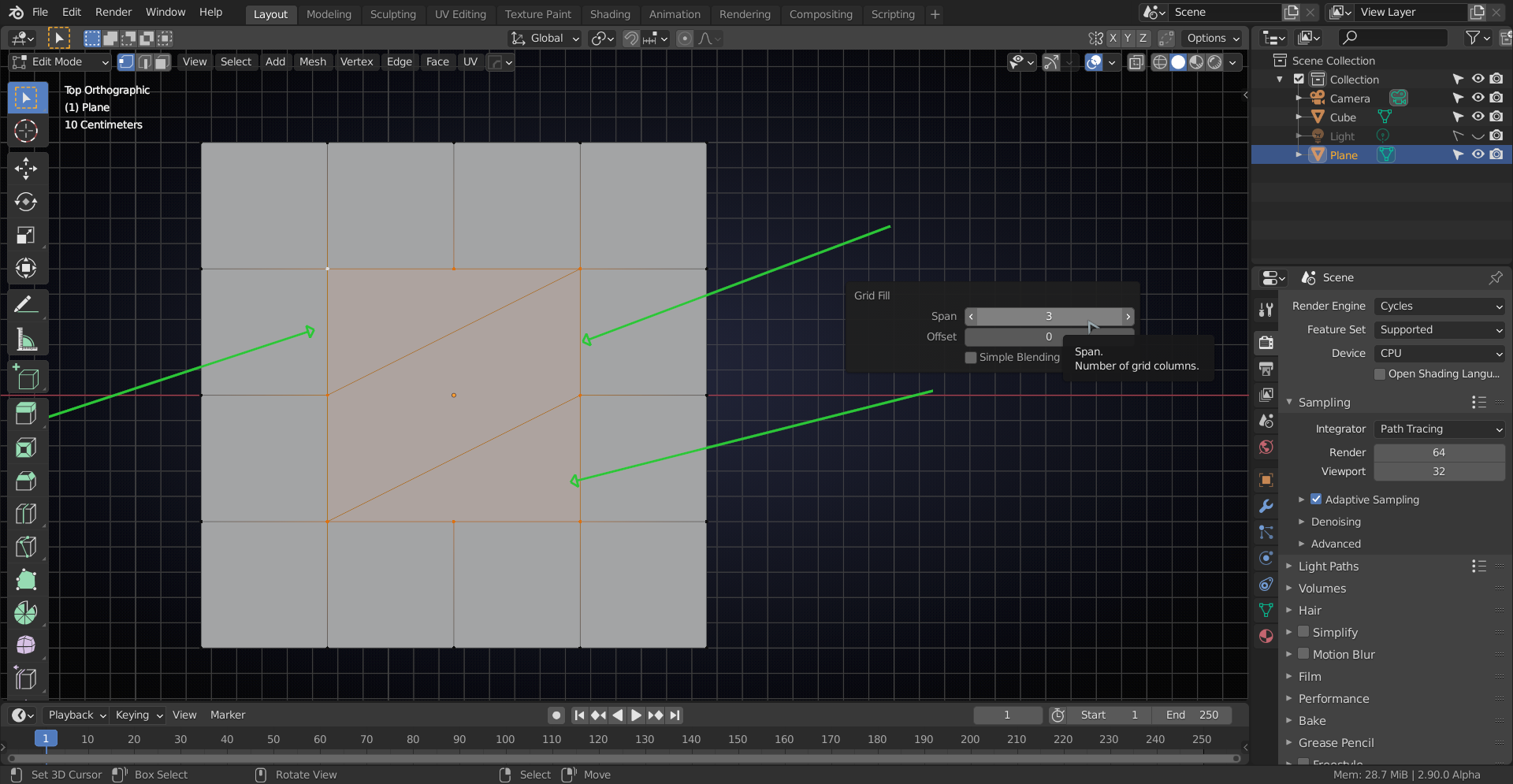The width and height of the screenshot is (1513, 784).
Task: Select the Move tool in the toolbar
Action: 27,168
